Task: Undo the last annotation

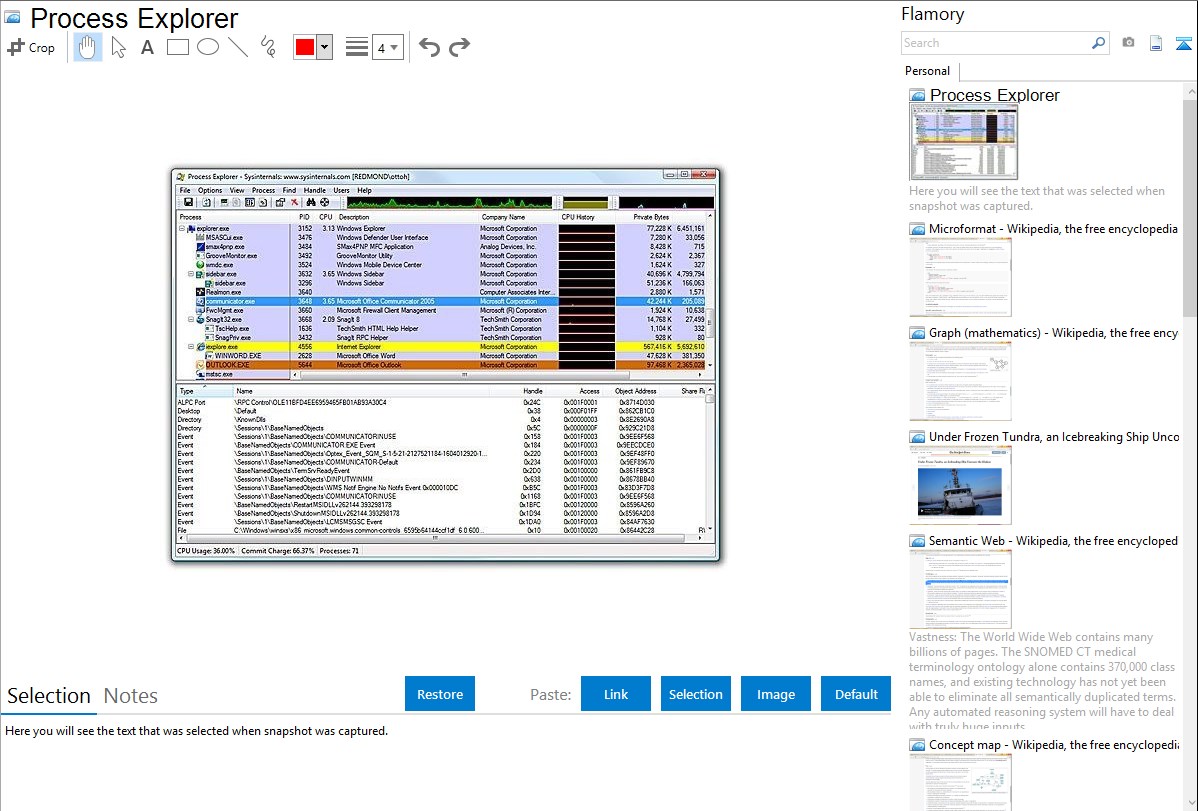Action: [x=429, y=47]
